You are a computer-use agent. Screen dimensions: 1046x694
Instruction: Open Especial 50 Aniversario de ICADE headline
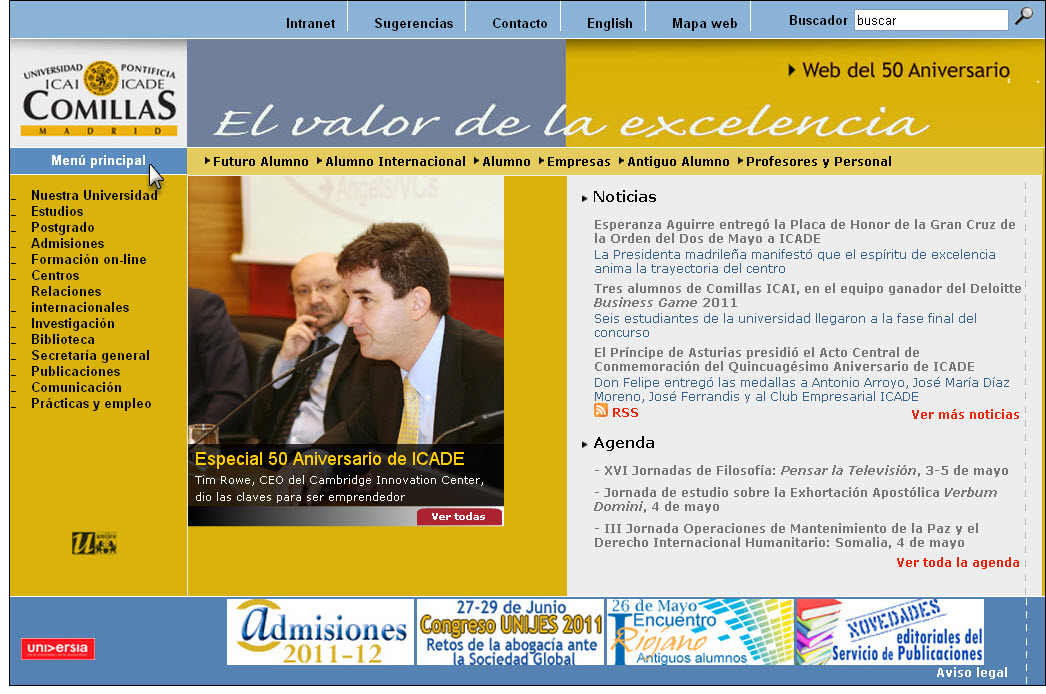(330, 459)
